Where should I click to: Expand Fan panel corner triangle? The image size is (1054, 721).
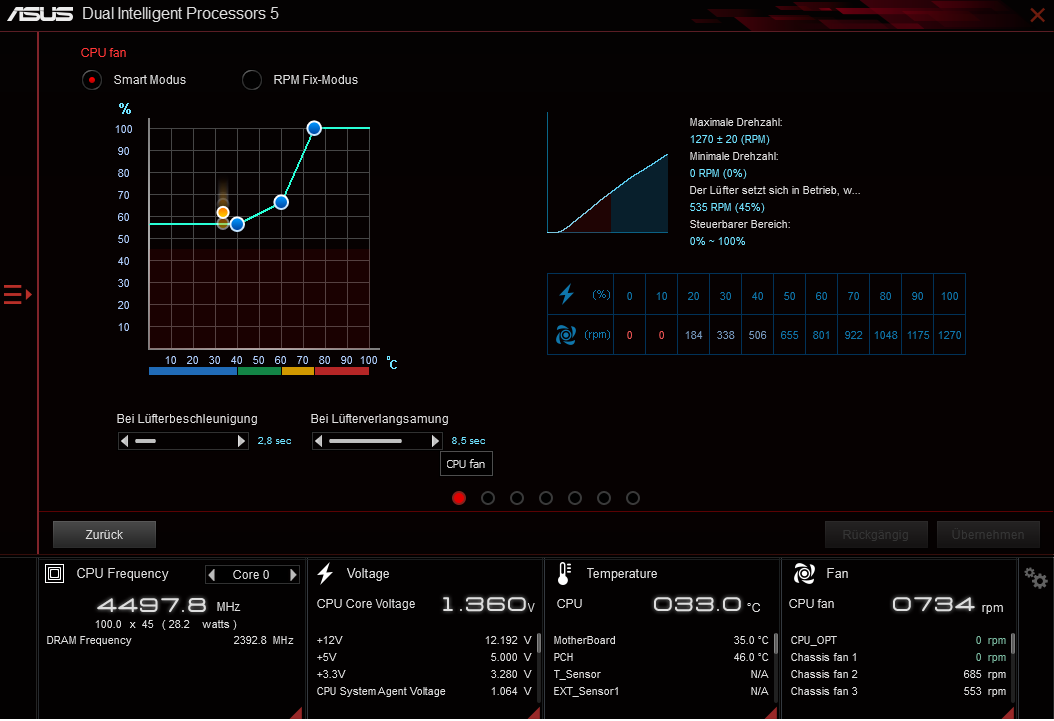(x=1008, y=713)
